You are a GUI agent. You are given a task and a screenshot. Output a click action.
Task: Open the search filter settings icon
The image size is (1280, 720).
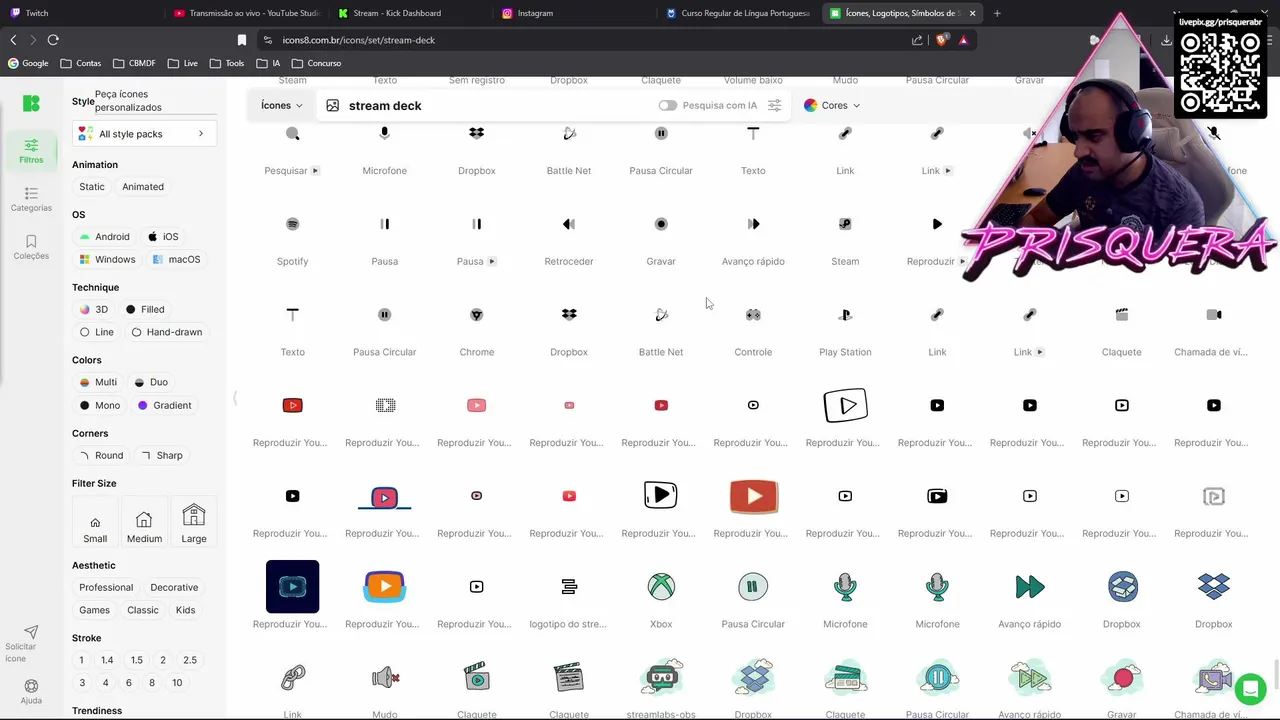pos(774,105)
